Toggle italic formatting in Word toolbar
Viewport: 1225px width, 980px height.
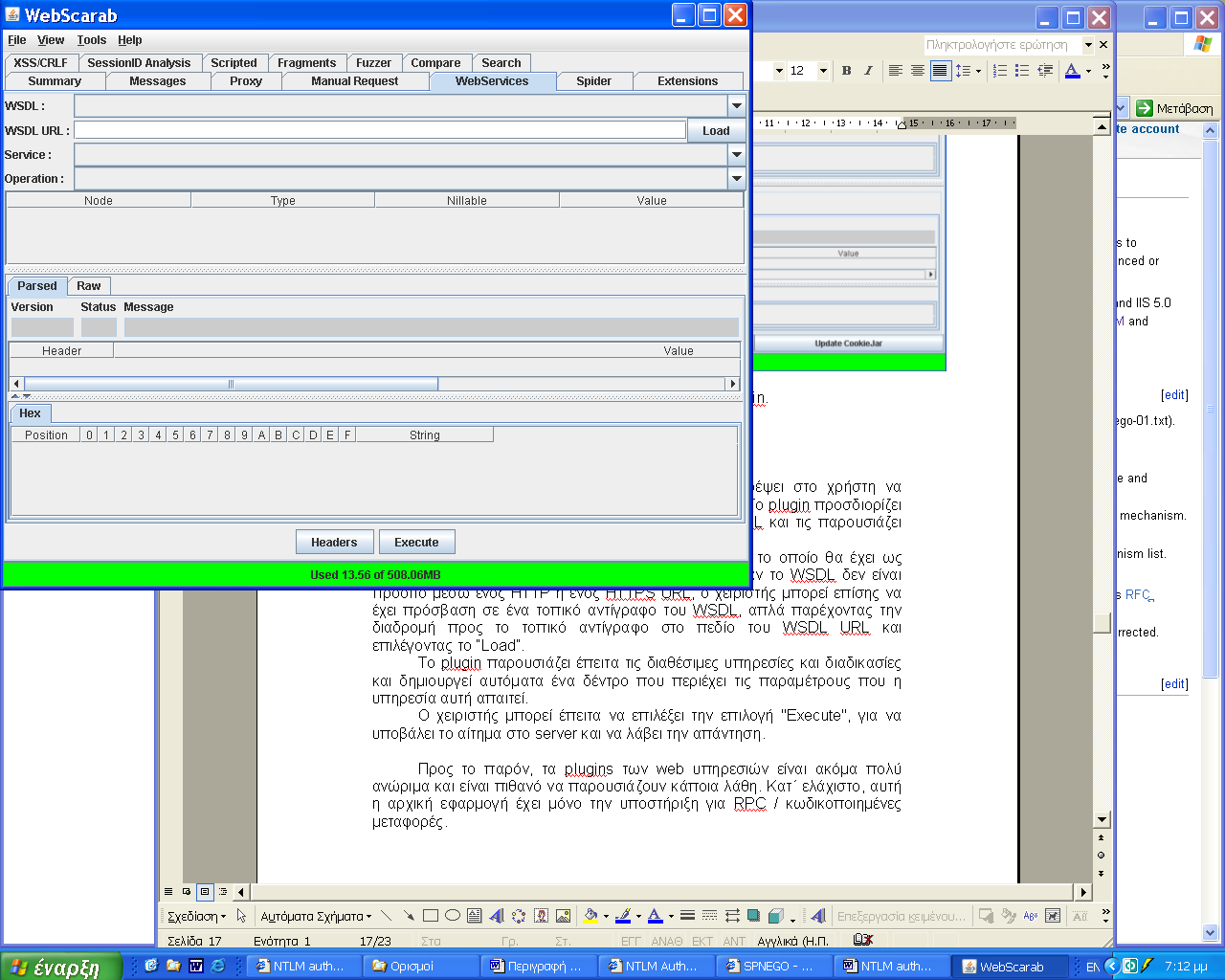coord(868,71)
